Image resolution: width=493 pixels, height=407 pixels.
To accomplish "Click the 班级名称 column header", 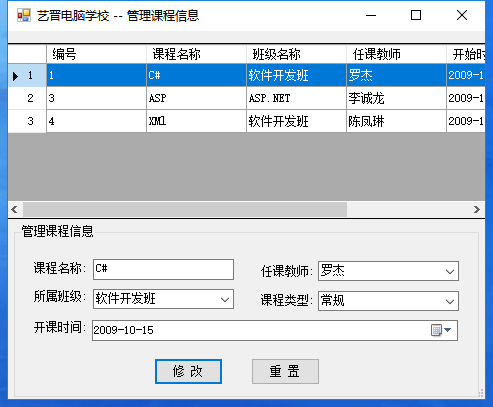I will click(296, 54).
